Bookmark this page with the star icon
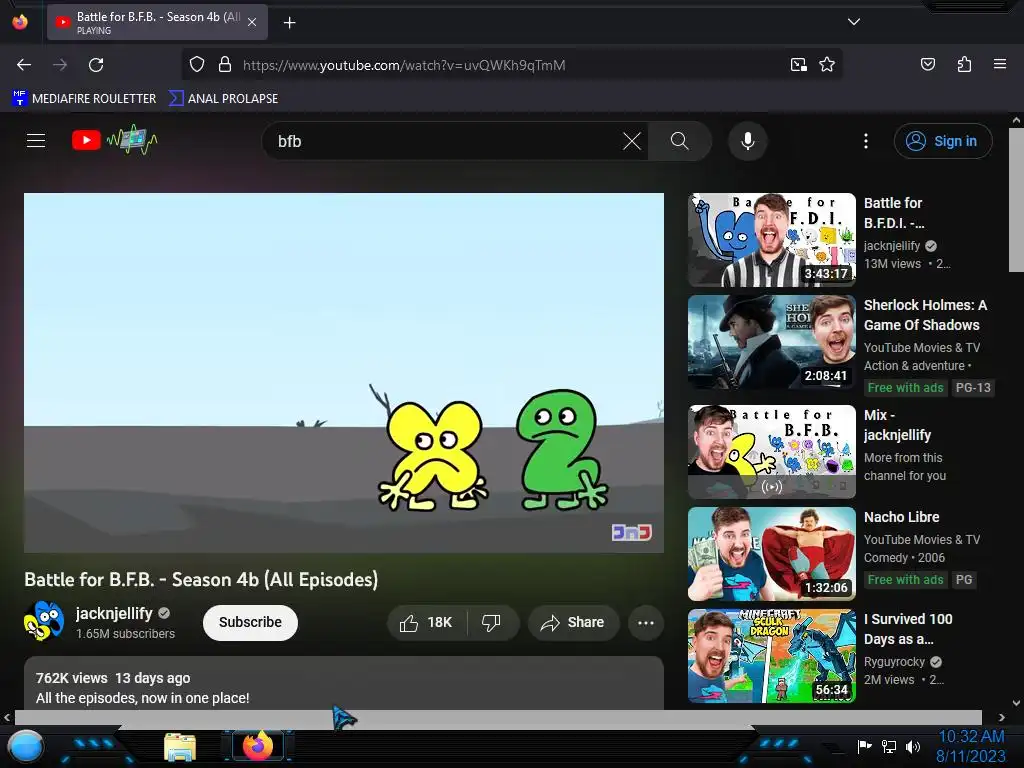1024x768 pixels. [827, 65]
